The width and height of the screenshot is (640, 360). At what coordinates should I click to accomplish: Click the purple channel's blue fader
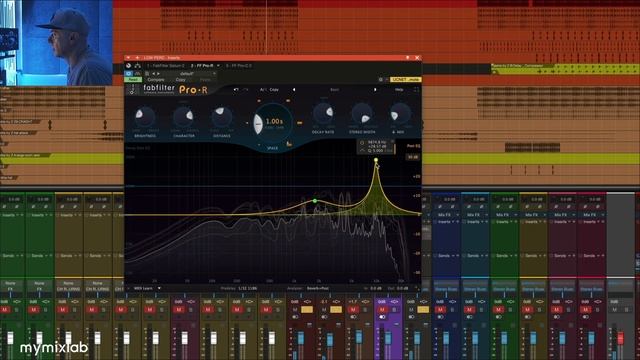(388, 338)
